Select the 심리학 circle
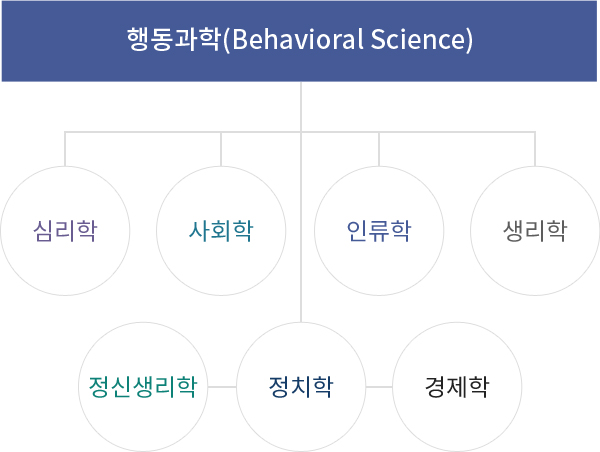 [x=65, y=231]
